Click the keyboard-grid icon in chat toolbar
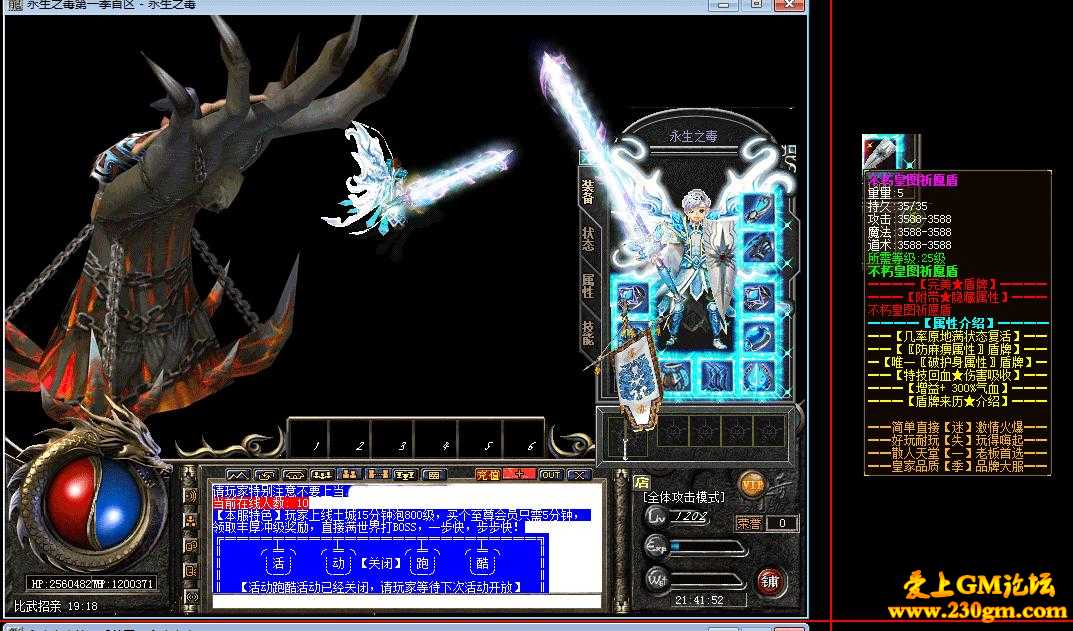The image size is (1073, 631). [x=434, y=474]
